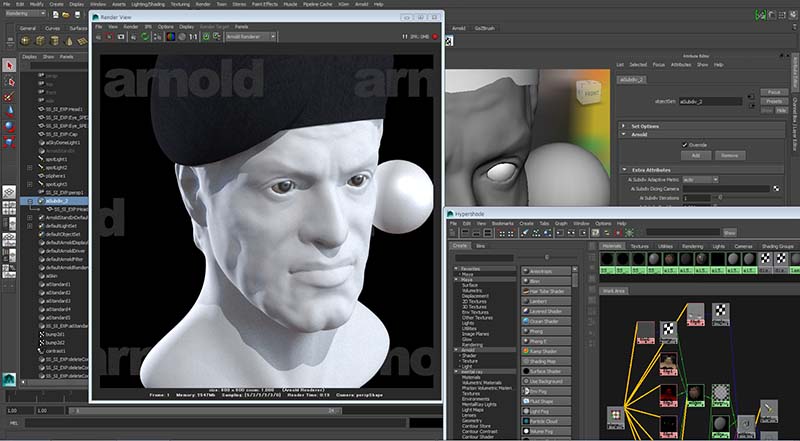Expand the Set Options section
The height and width of the screenshot is (441, 800).
coord(623,126)
